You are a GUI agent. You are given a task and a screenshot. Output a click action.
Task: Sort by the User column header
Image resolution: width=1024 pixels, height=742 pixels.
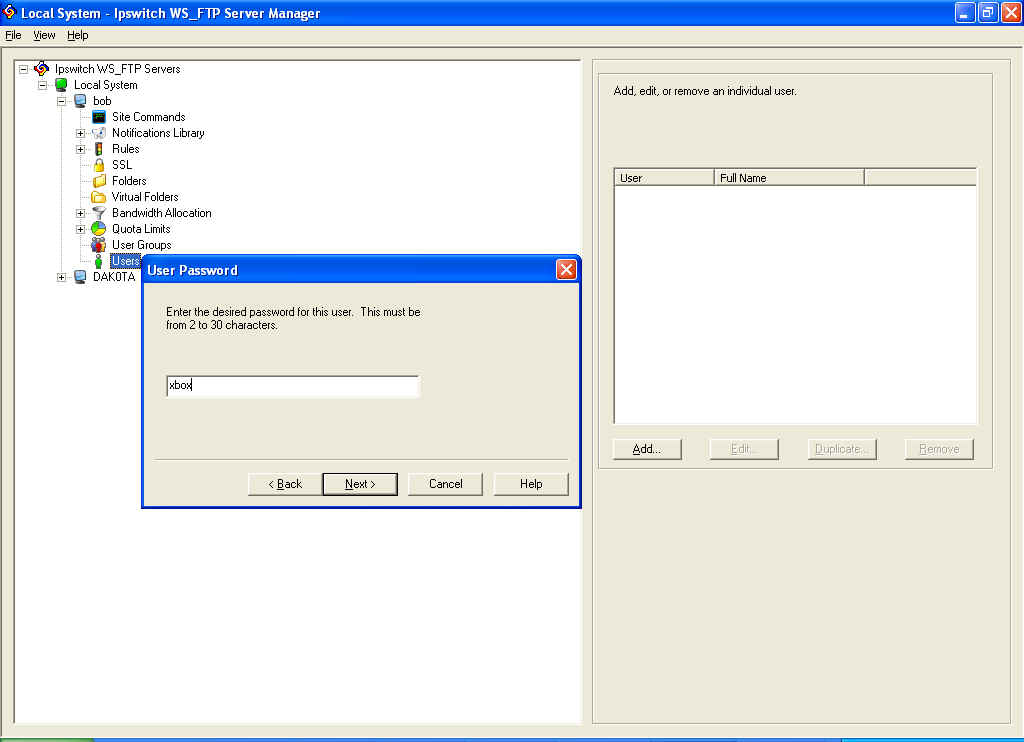click(x=664, y=178)
